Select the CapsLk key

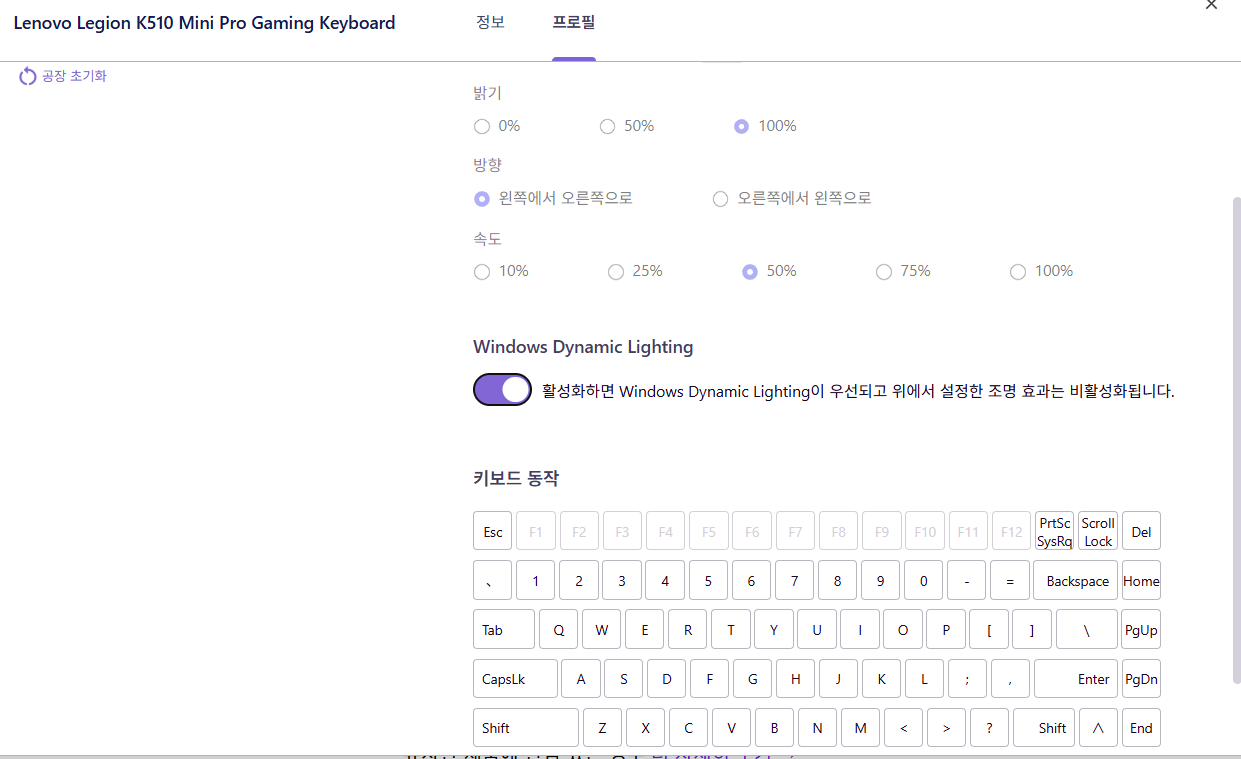[x=515, y=678]
